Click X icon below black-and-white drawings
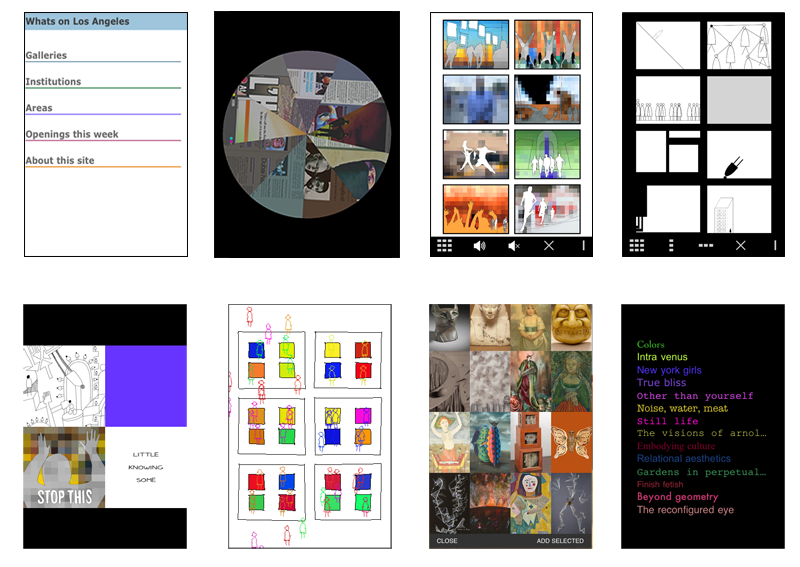800x567 pixels. coord(740,245)
